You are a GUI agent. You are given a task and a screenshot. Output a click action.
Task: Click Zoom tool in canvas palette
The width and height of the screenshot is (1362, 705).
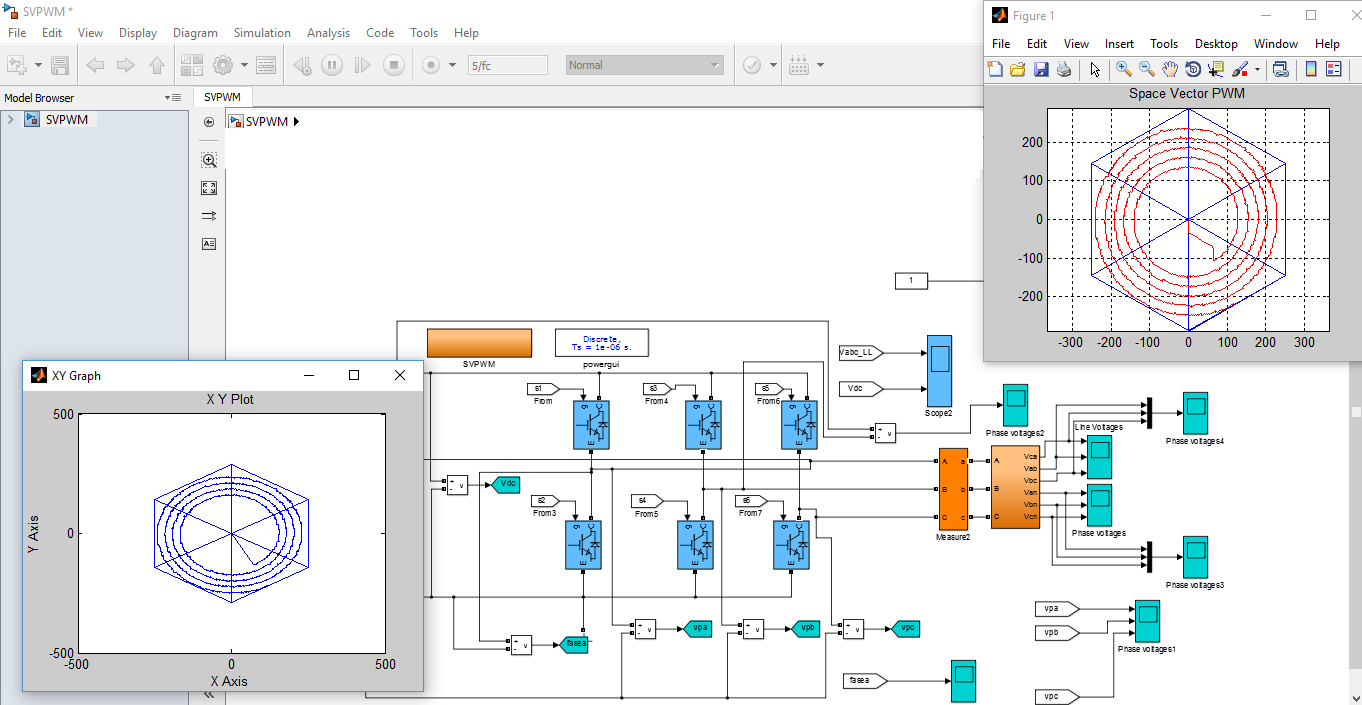[209, 160]
